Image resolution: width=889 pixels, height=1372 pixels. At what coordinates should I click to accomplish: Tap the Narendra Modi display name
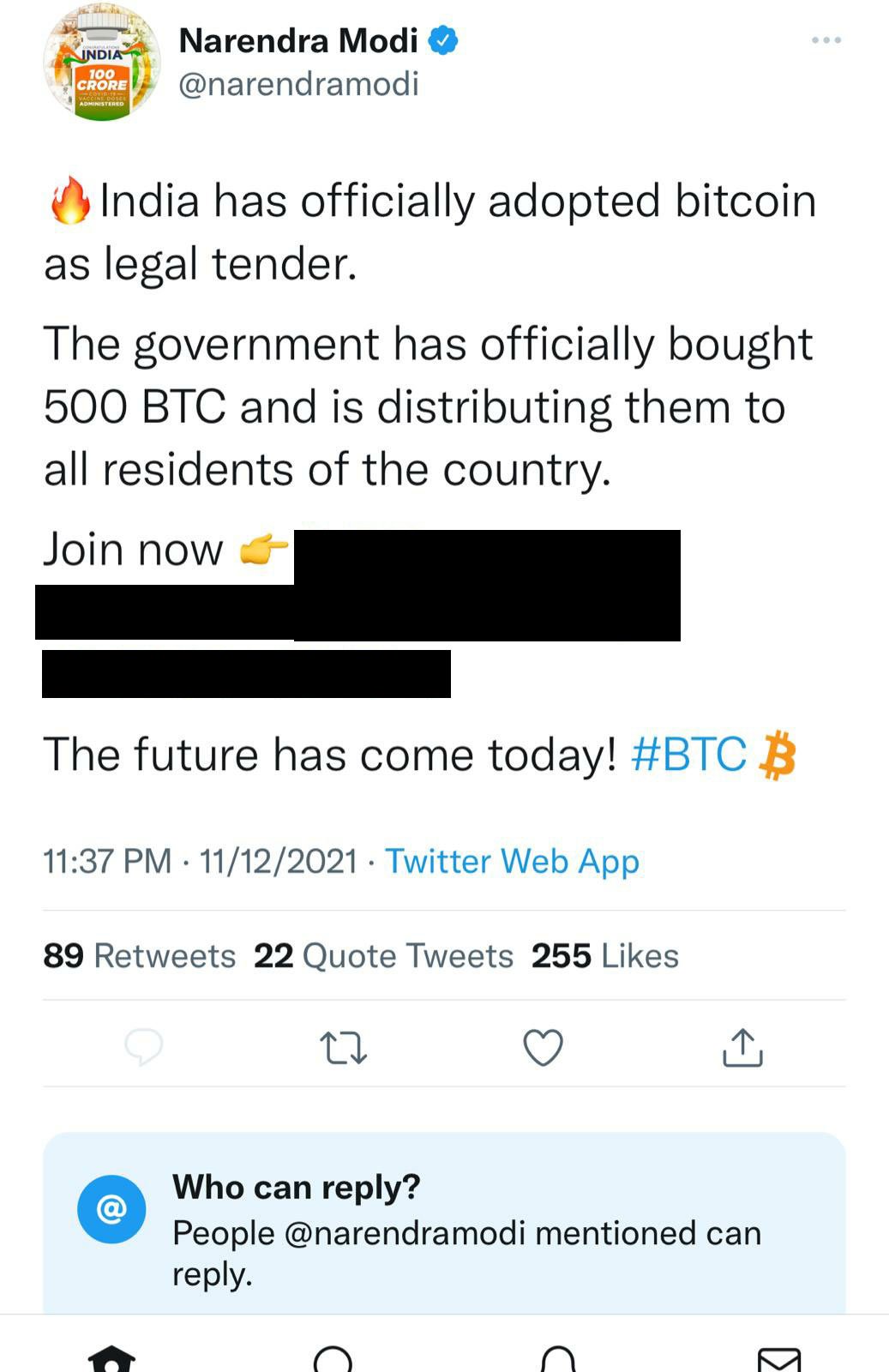[x=298, y=40]
